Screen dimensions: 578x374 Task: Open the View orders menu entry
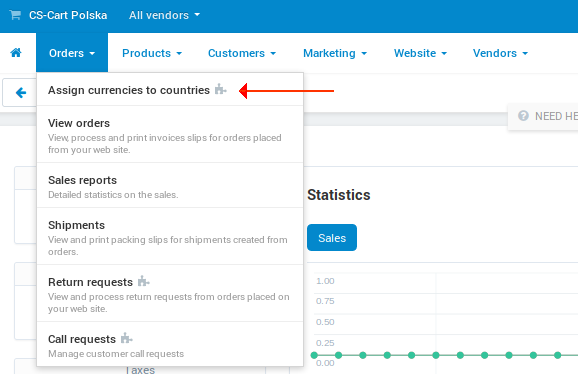click(170, 134)
